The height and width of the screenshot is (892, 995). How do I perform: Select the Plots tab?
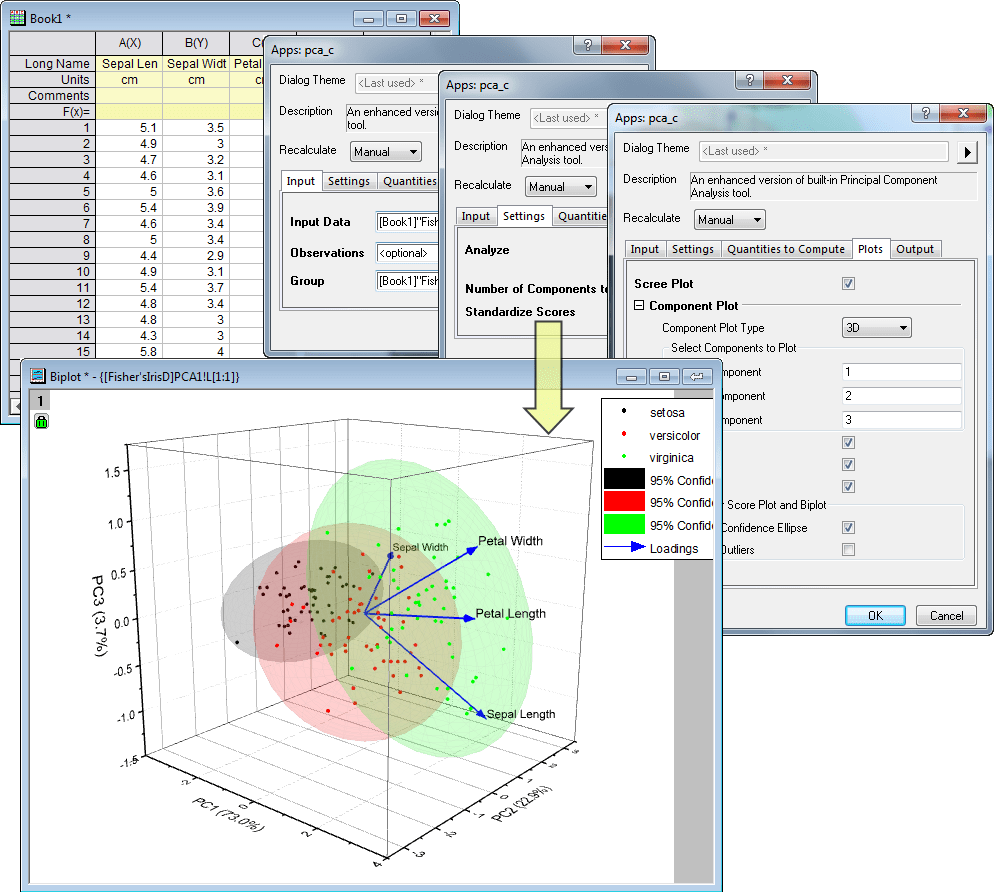pos(870,249)
